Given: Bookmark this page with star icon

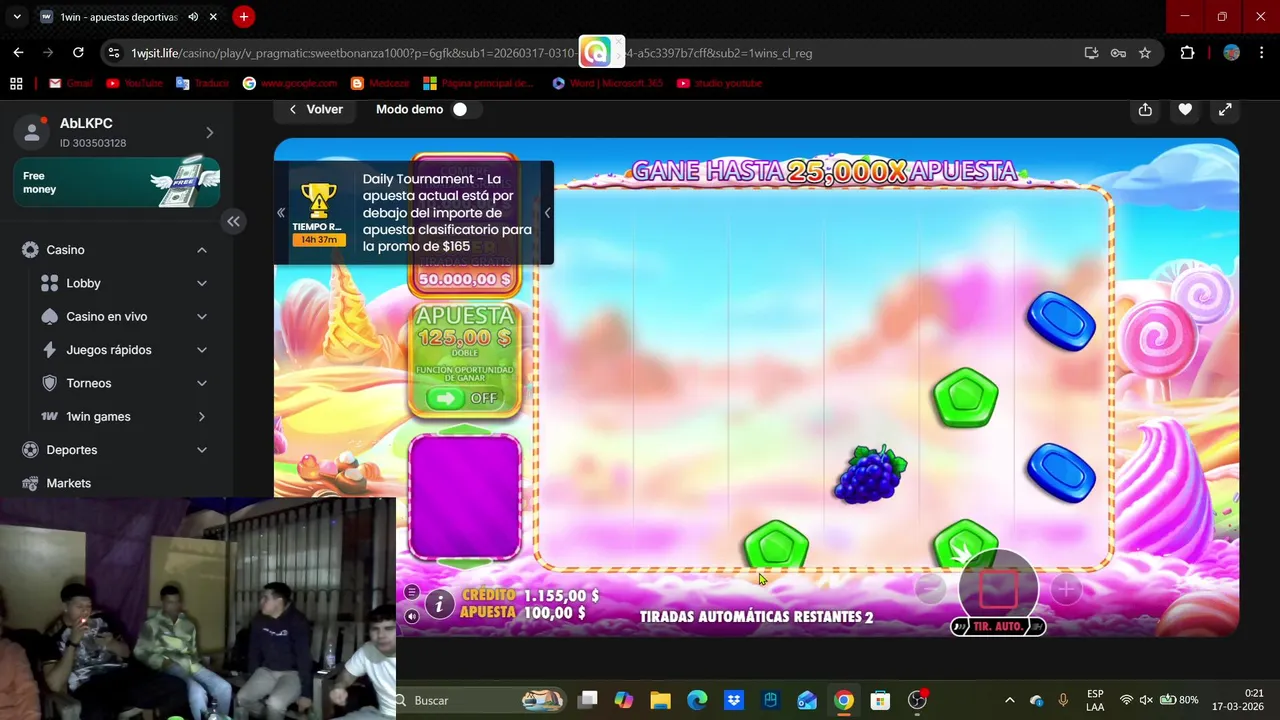Looking at the screenshot, I should click(1145, 53).
